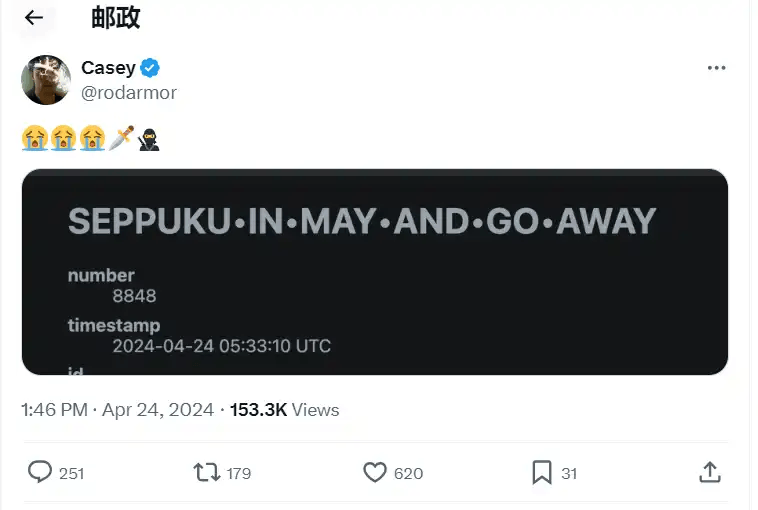
Task: Open the more options ellipsis menu
Action: pyautogui.click(x=716, y=68)
